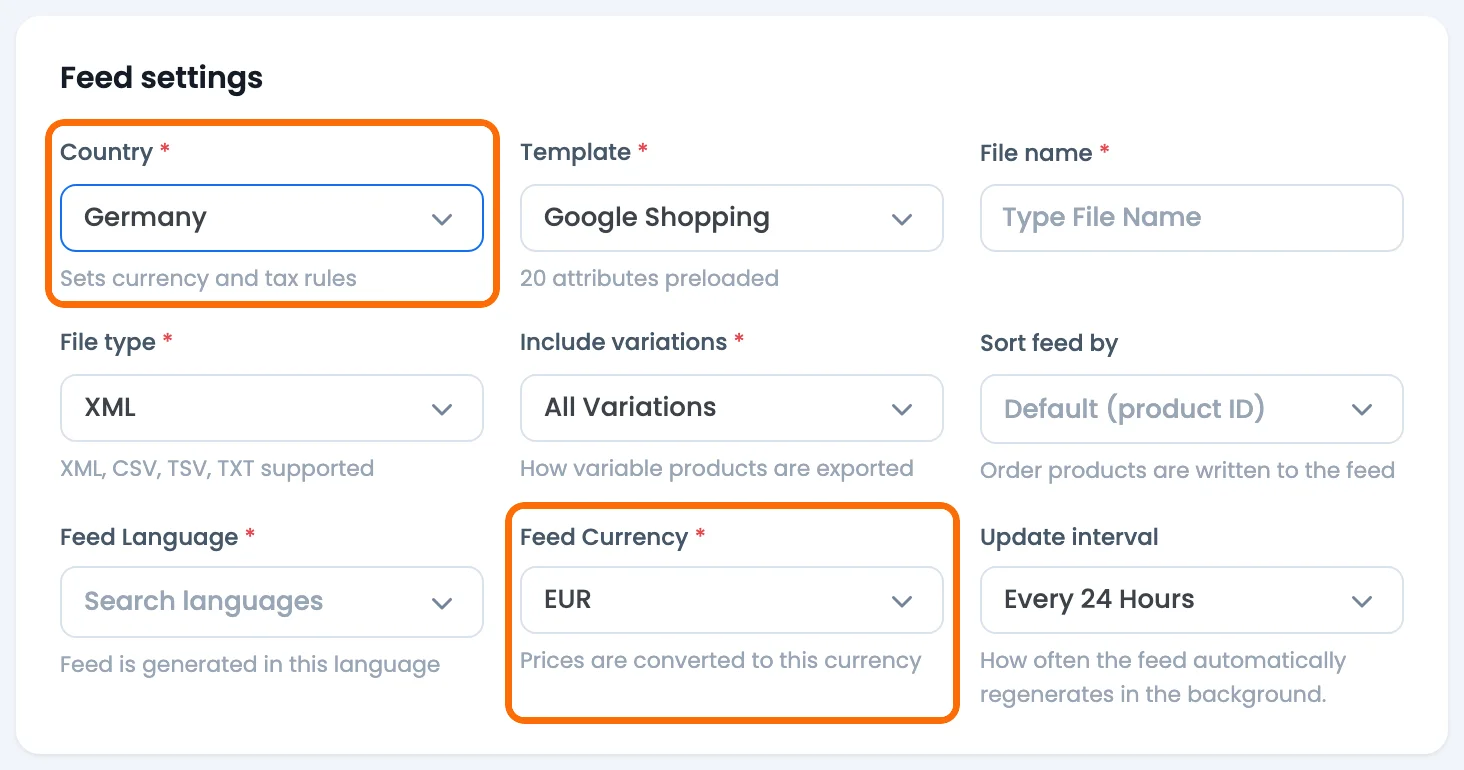
Task: Open the Template dropdown showing Google Shopping
Action: click(732, 218)
